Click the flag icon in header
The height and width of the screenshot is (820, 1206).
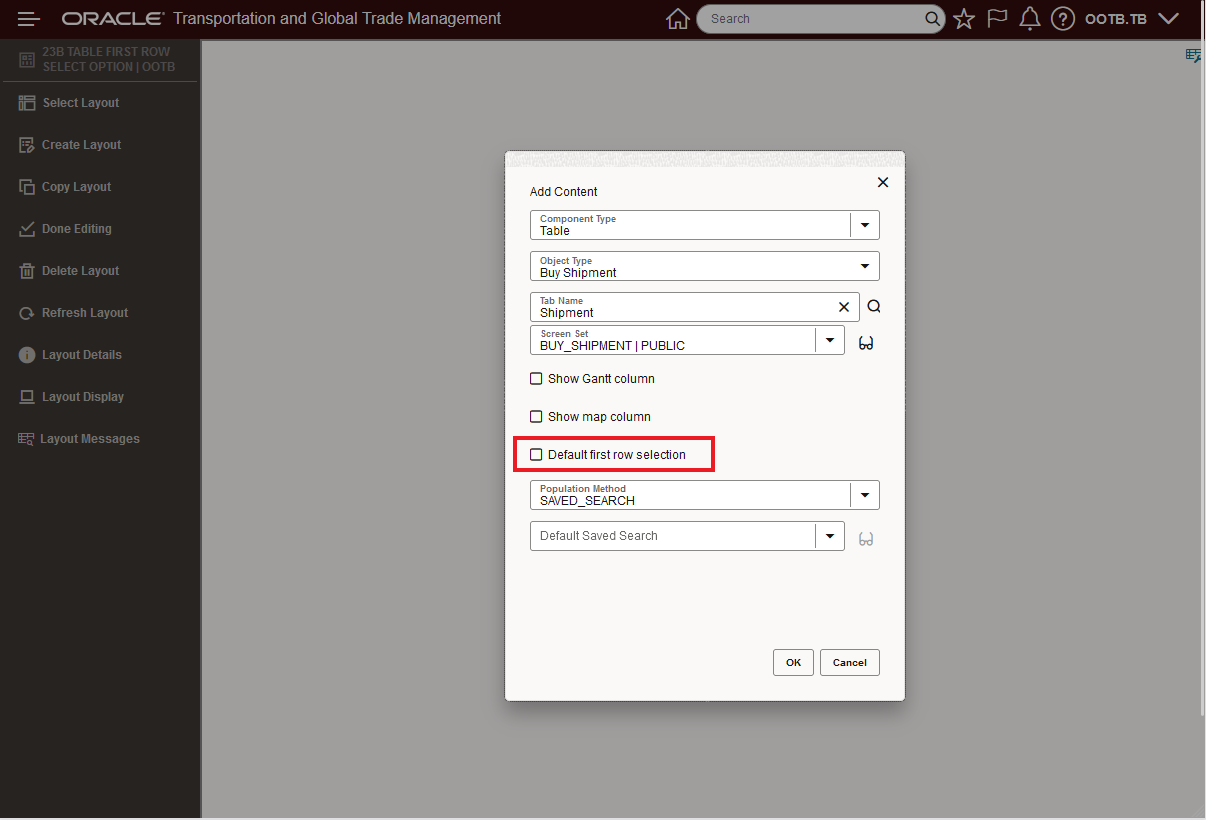[997, 19]
